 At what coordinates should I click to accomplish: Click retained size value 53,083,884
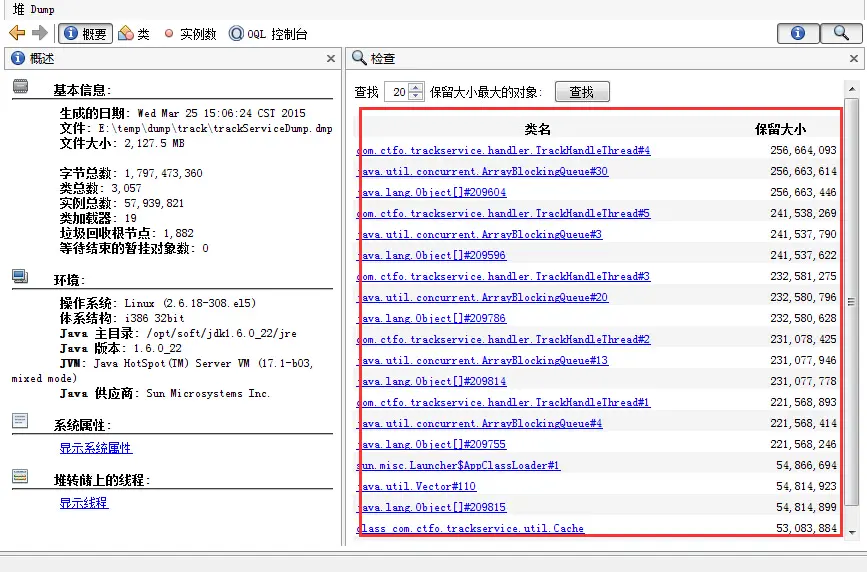click(x=806, y=529)
